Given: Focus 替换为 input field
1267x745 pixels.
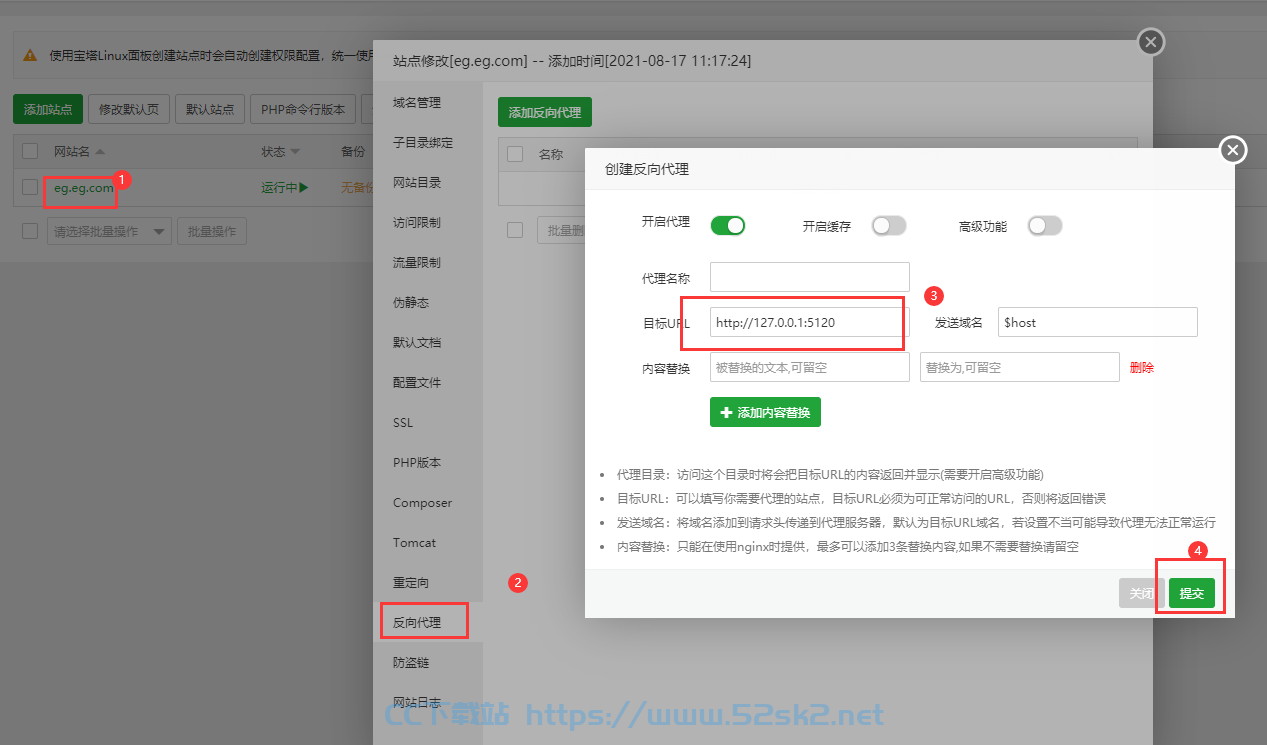Looking at the screenshot, I should 1020,367.
